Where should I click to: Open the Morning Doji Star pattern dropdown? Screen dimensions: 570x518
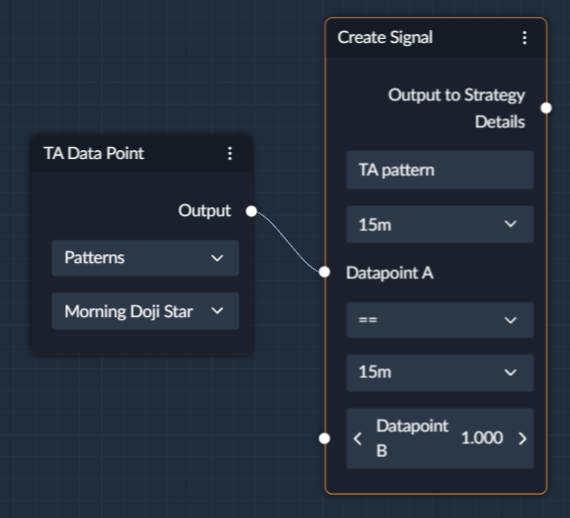pyautogui.click(x=145, y=311)
